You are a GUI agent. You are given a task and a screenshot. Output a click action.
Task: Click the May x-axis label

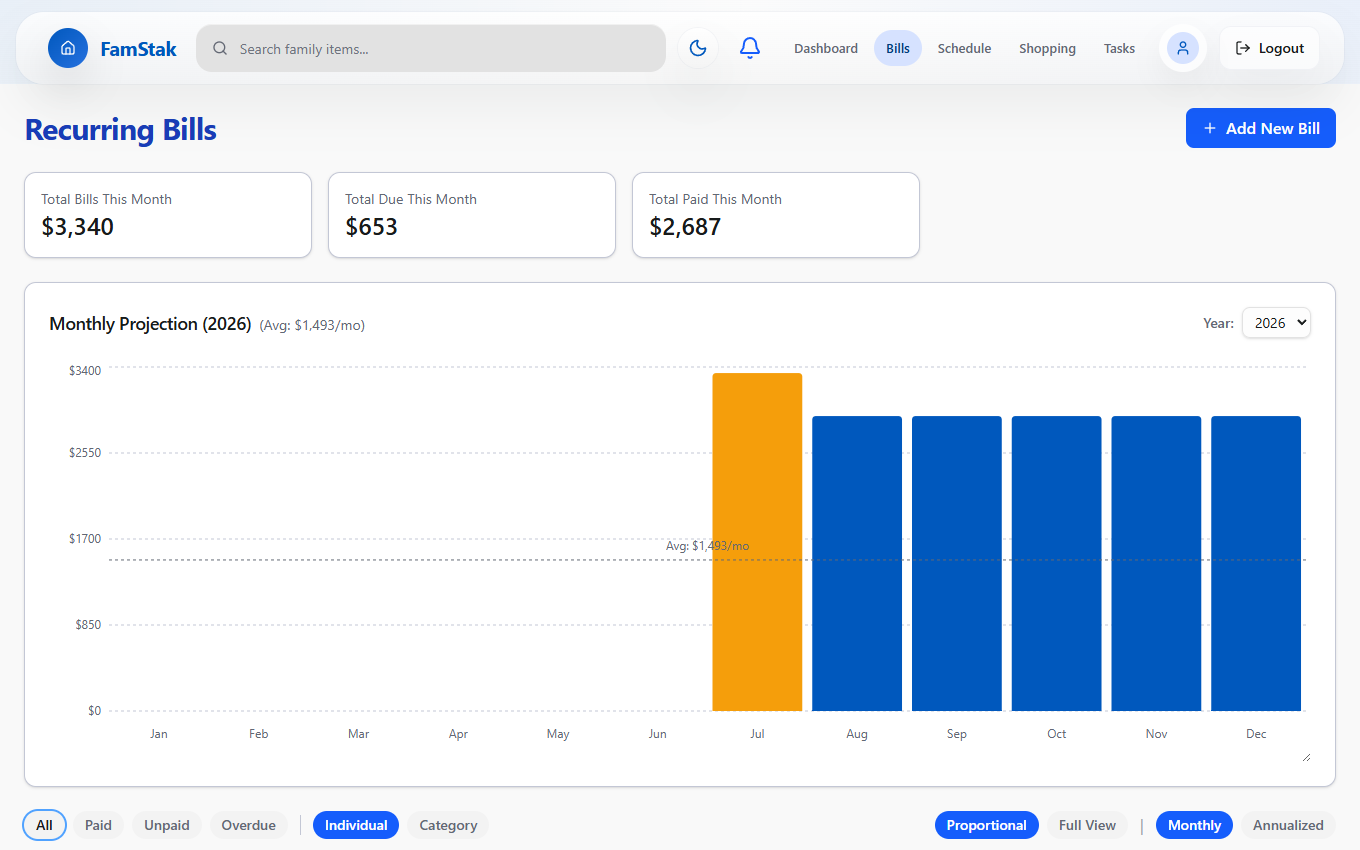558,734
